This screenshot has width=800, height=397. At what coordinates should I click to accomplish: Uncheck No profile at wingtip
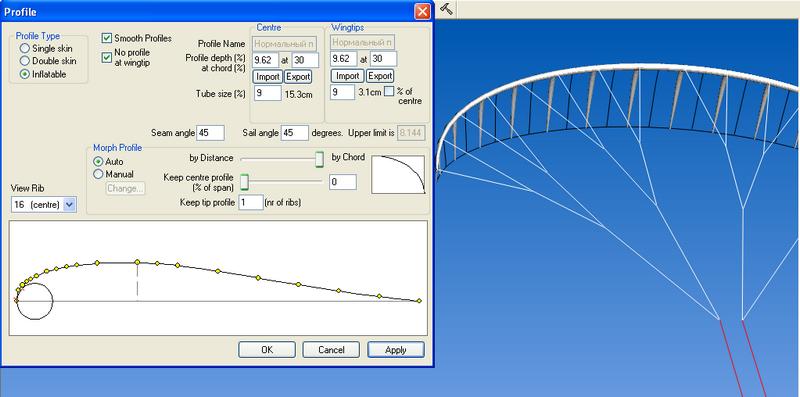(x=107, y=58)
